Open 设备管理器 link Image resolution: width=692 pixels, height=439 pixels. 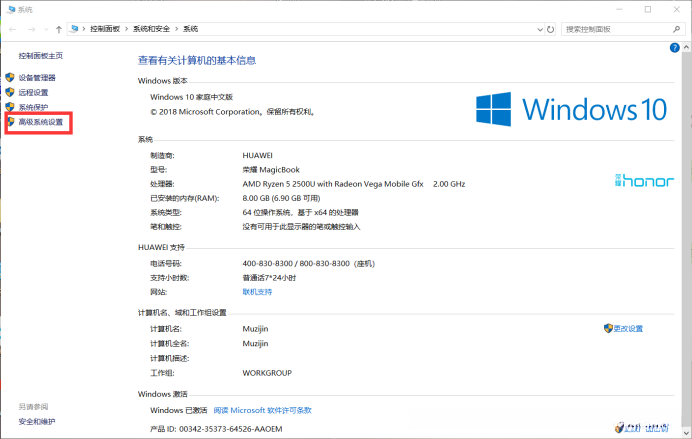(37, 78)
